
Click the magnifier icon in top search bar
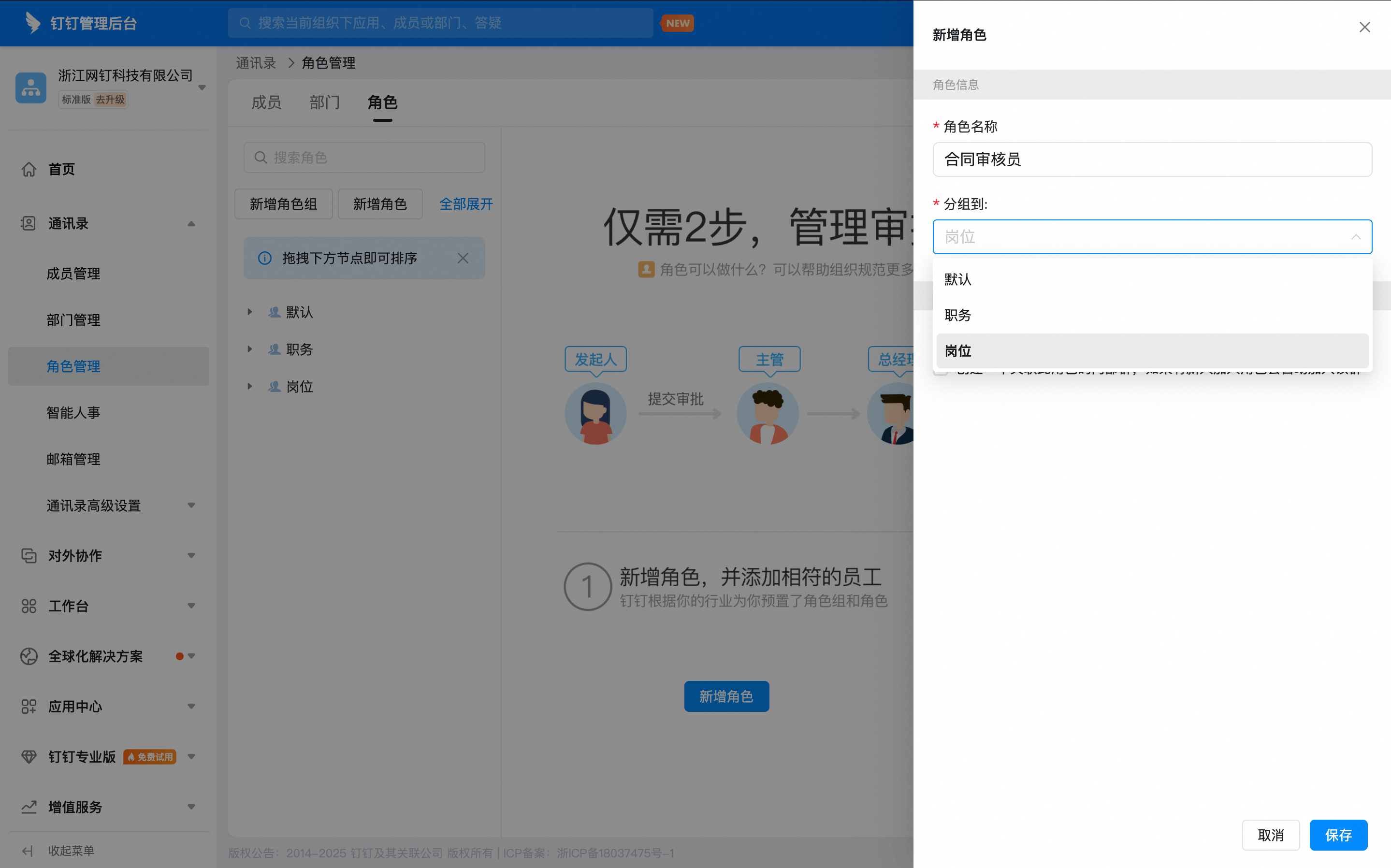(x=245, y=23)
